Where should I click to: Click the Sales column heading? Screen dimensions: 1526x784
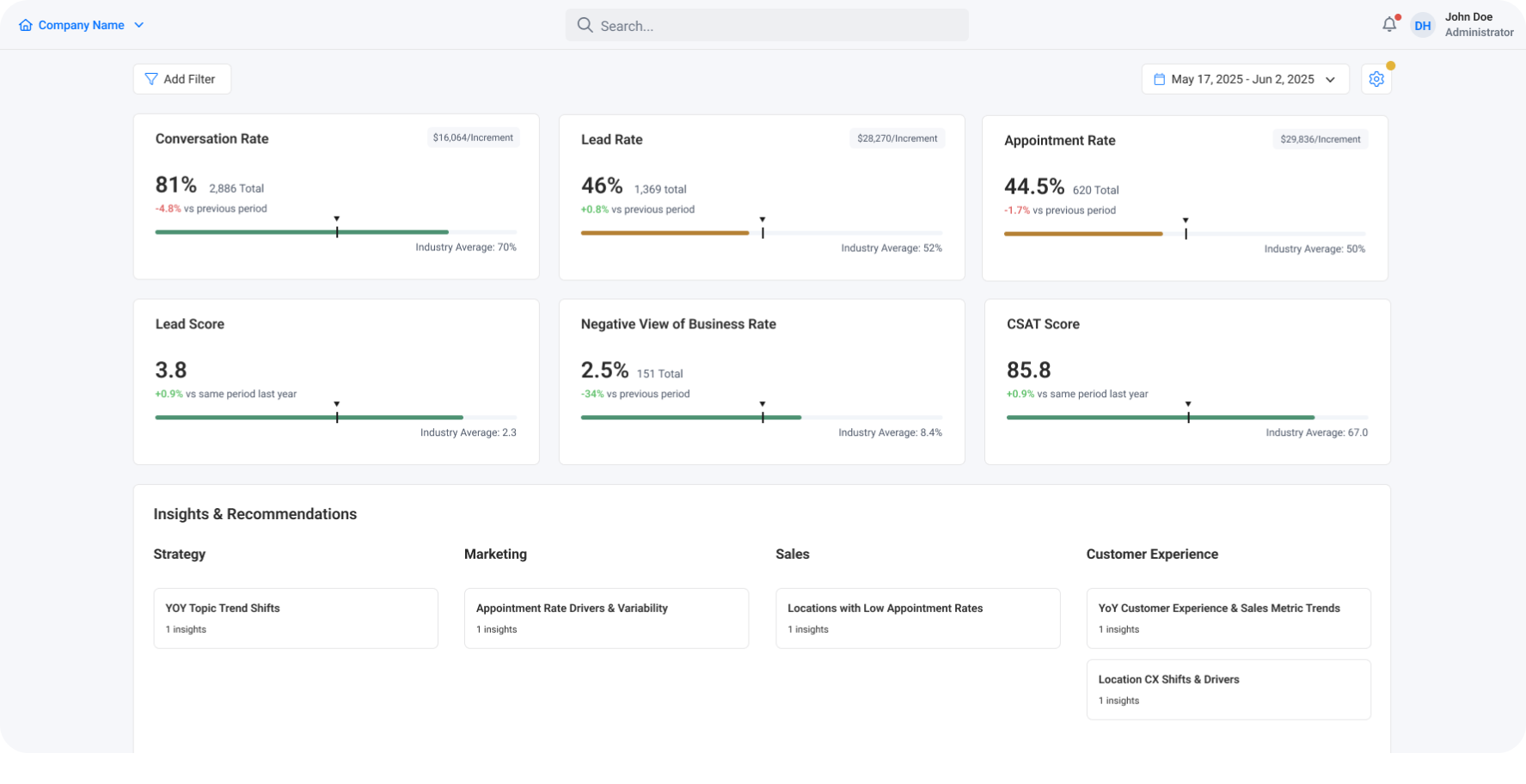793,554
